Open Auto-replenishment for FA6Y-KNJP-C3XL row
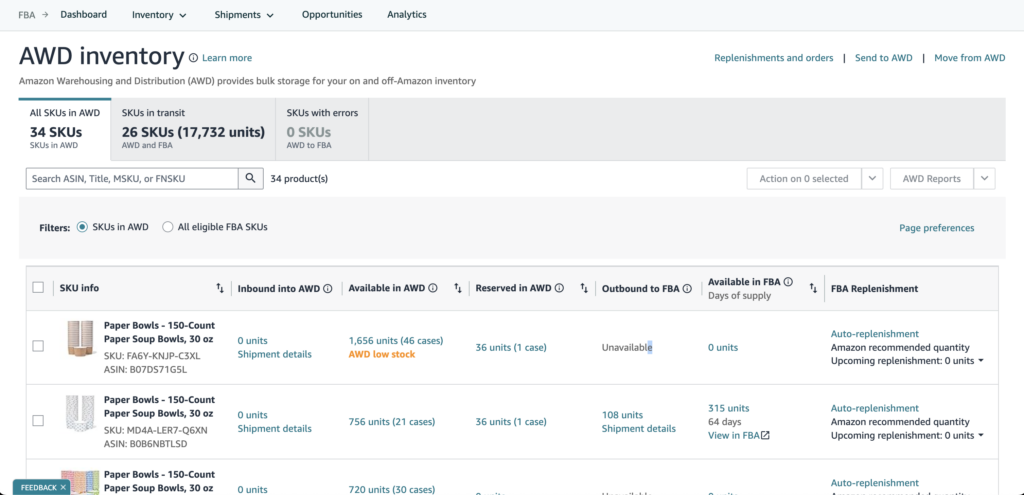1024x495 pixels. 874,334
